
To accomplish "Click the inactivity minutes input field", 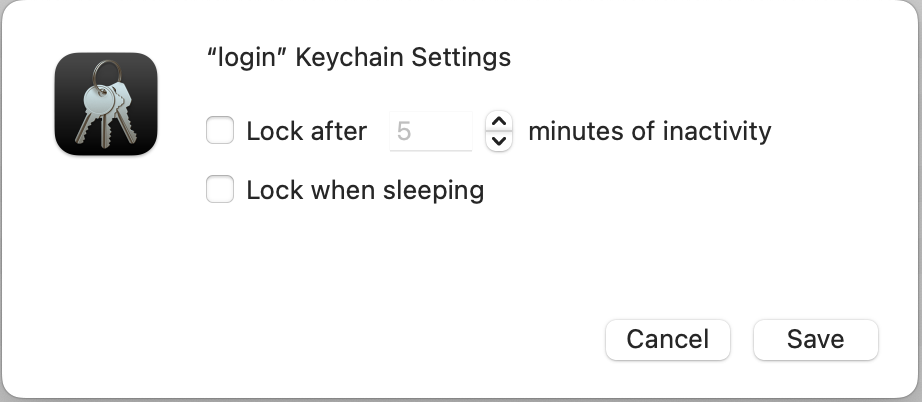I will click(x=431, y=131).
